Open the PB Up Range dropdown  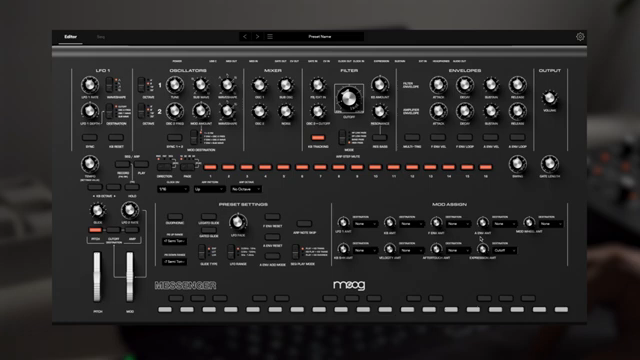coord(175,241)
